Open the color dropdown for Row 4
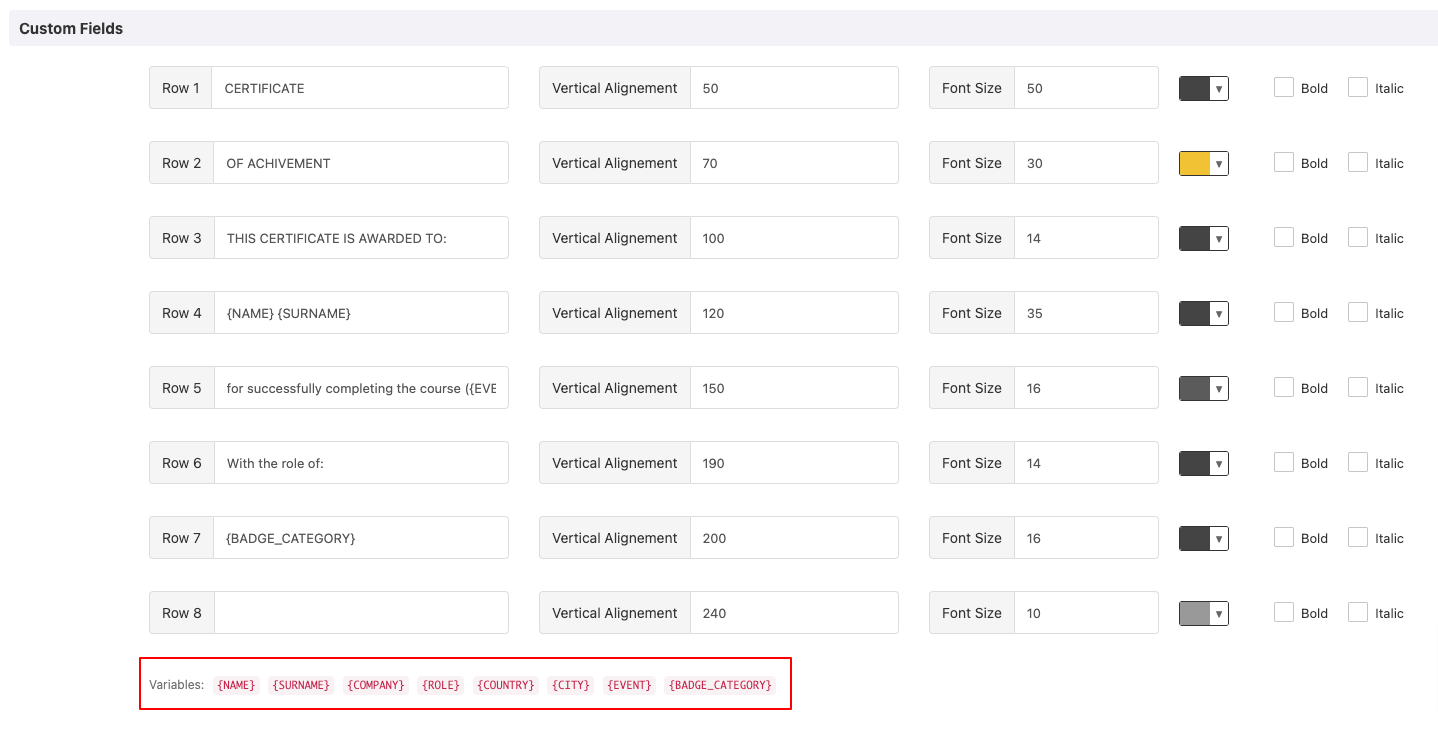The height and width of the screenshot is (731, 1438). 1204,313
